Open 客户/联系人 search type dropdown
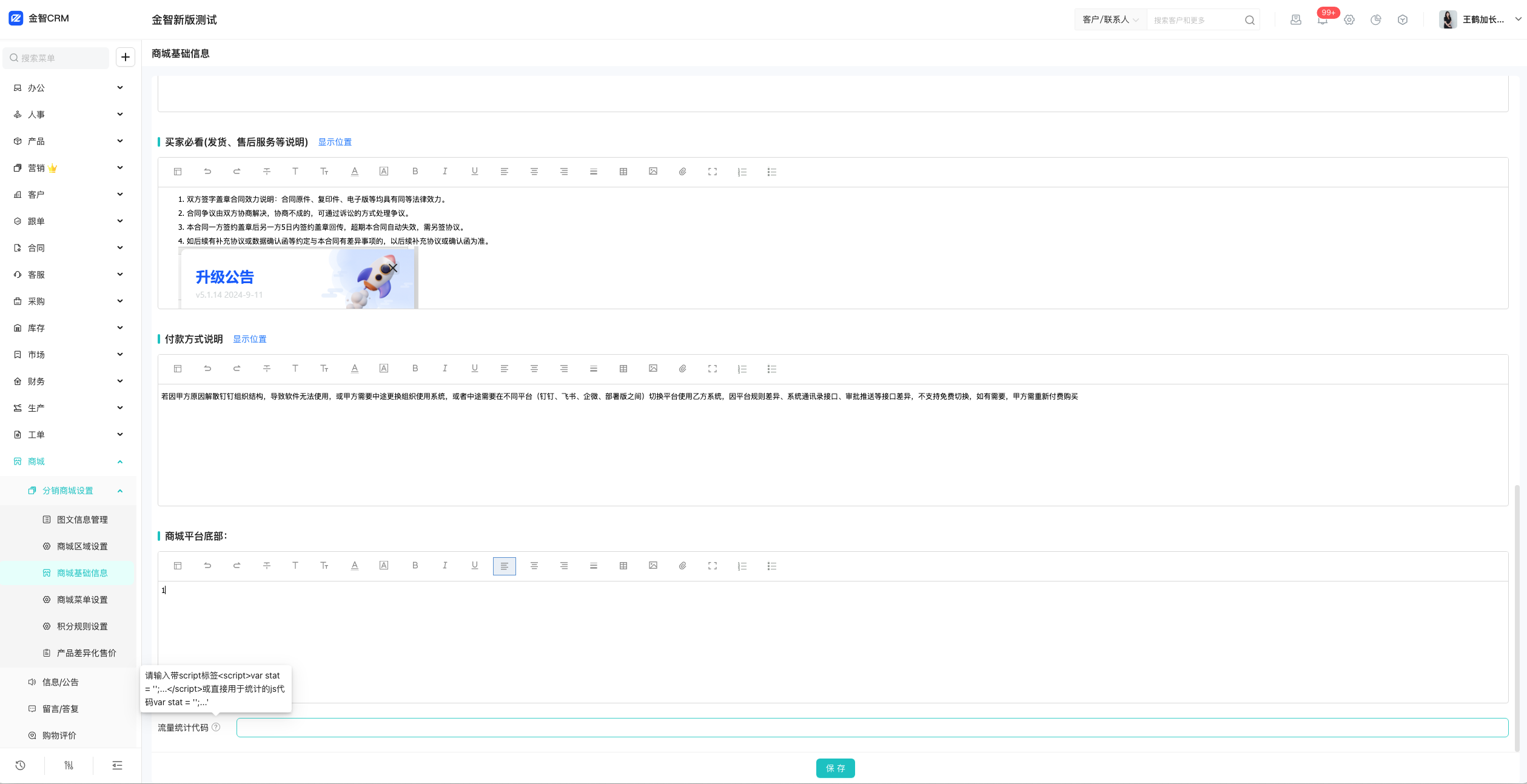This screenshot has width=1527, height=784. [x=1110, y=20]
